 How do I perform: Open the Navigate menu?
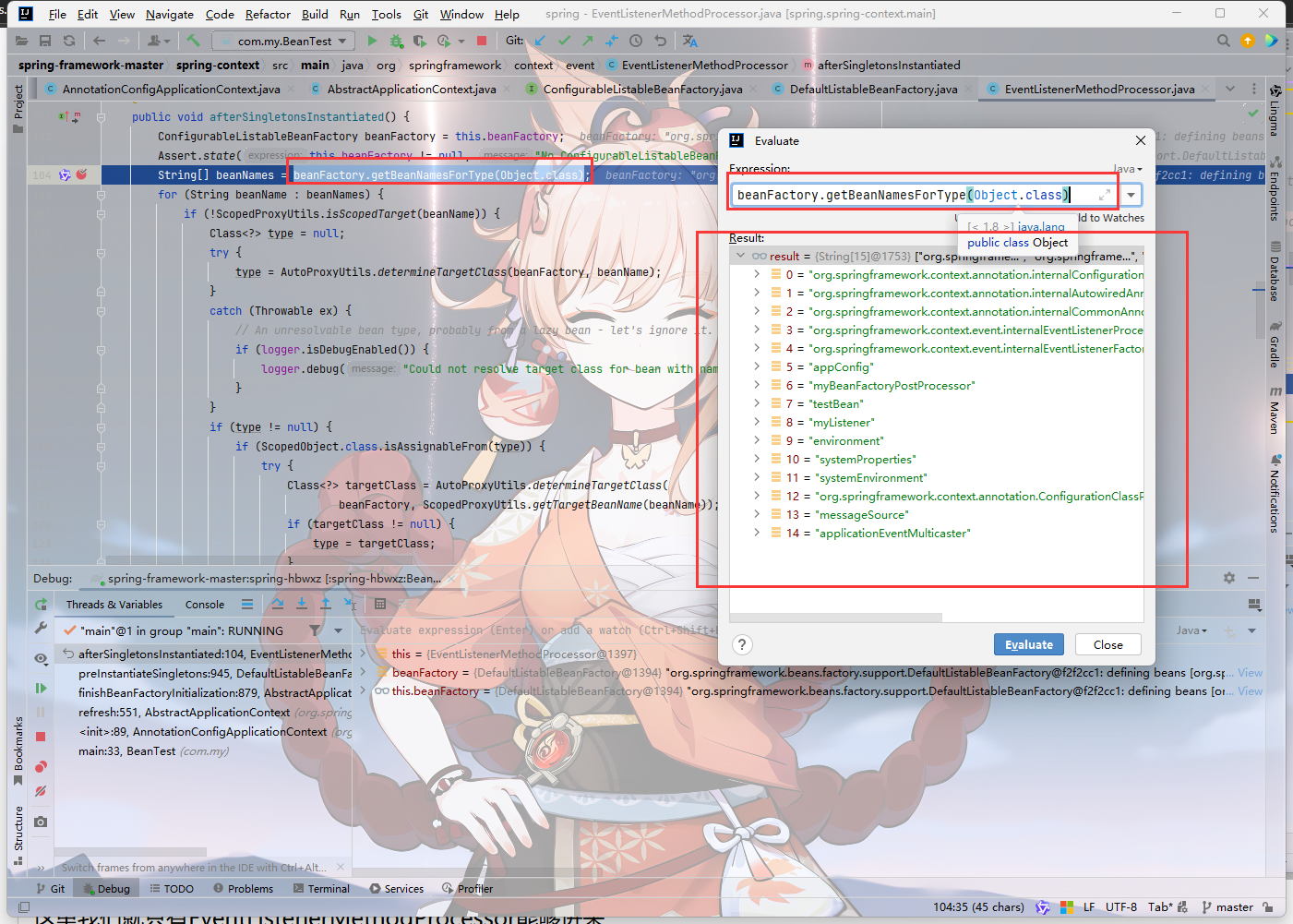170,14
